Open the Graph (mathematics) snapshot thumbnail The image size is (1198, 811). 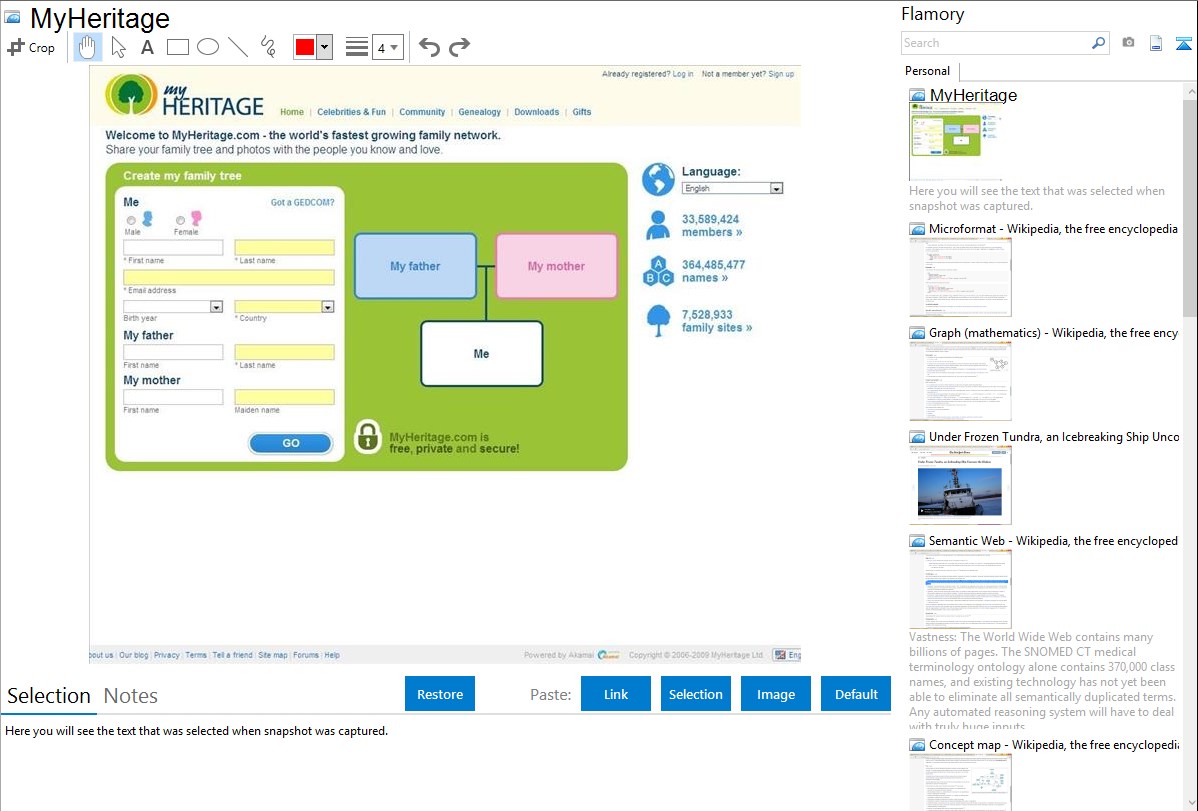point(960,381)
